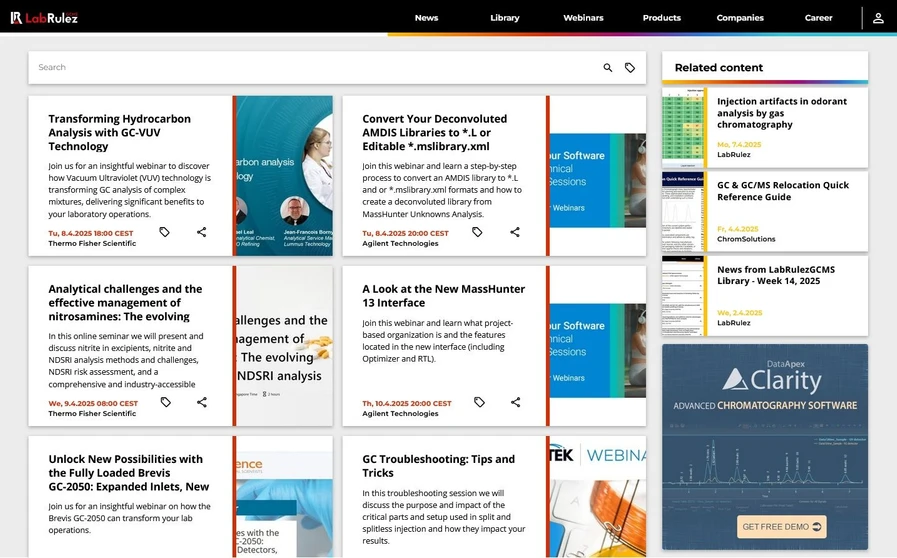The width and height of the screenshot is (897, 558).
Task: Click the MassHunter 13 card Software Sessions image
Action: [598, 350]
